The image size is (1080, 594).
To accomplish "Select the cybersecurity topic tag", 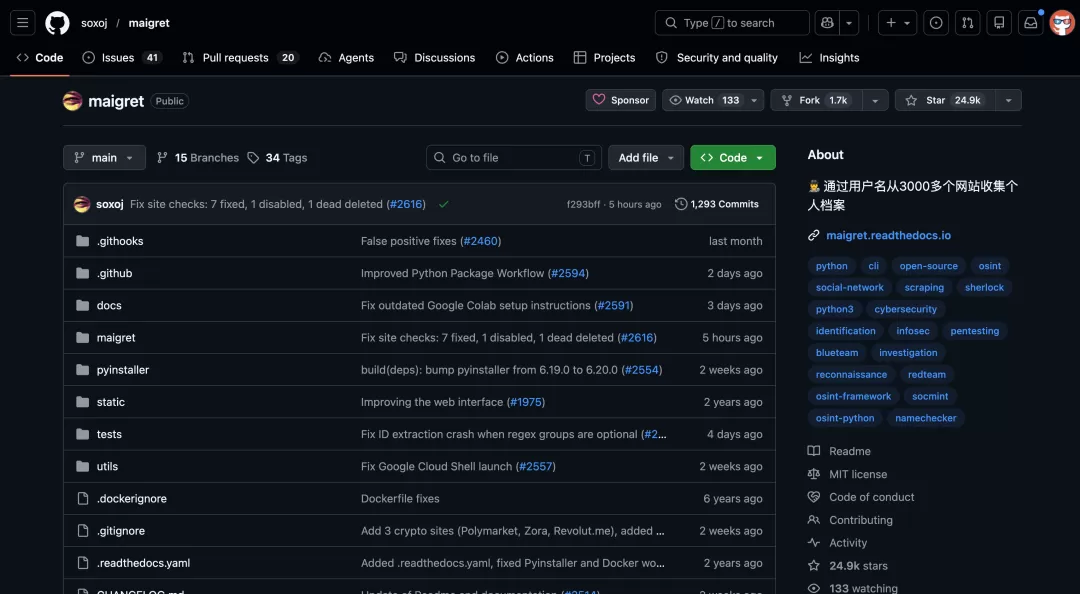I will click(x=906, y=309).
